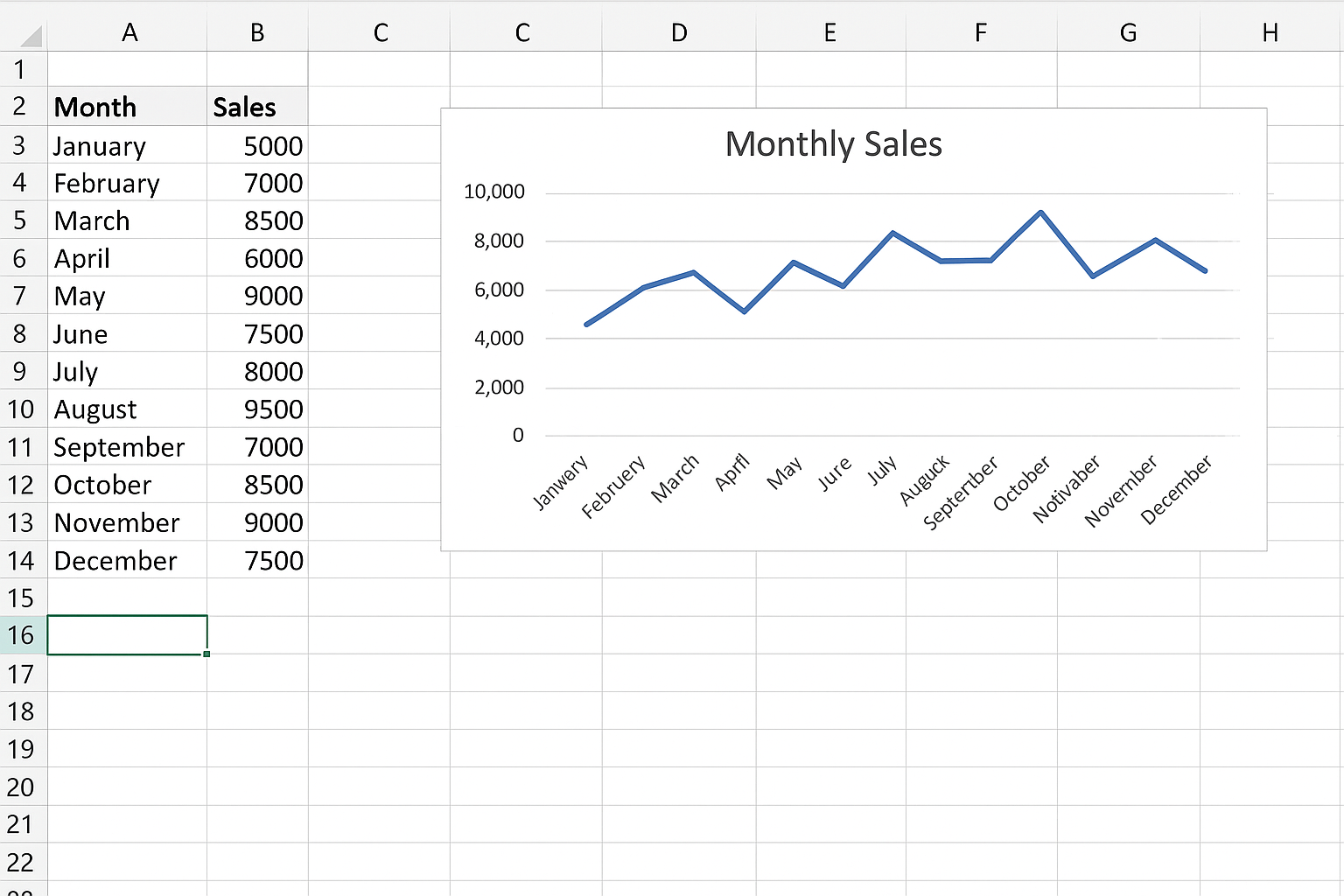
Task: Select the row 1 header
Action: point(24,69)
